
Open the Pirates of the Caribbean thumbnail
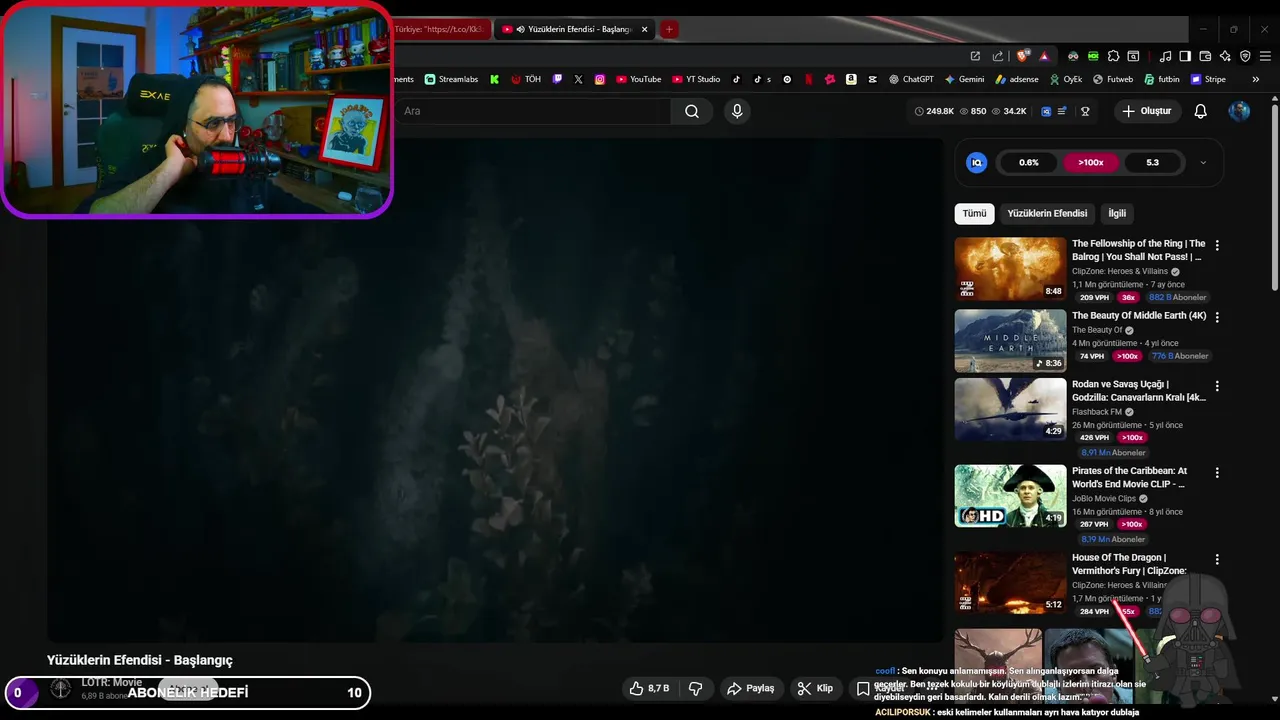pos(1010,495)
